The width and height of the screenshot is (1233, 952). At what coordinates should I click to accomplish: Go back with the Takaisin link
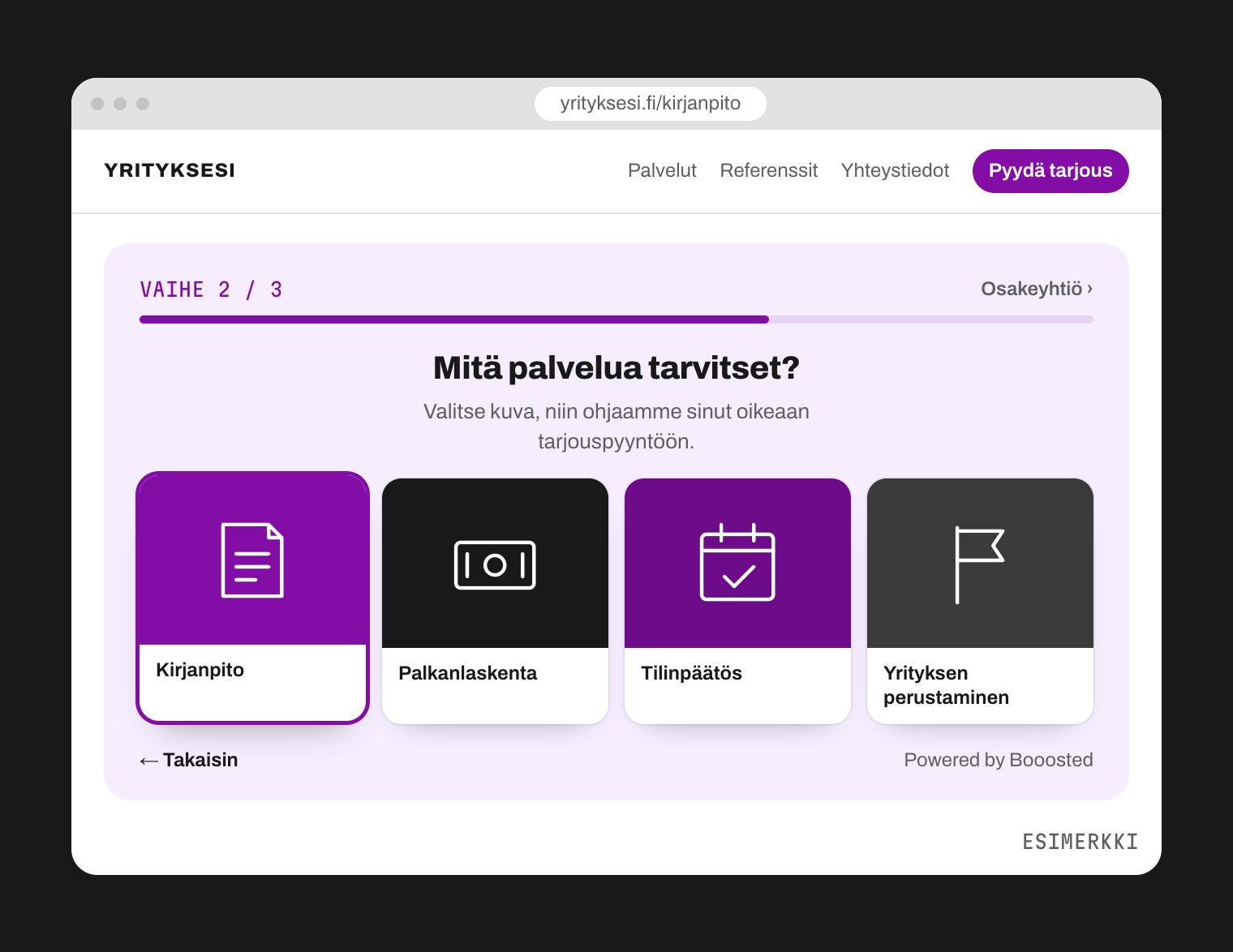[x=189, y=760]
